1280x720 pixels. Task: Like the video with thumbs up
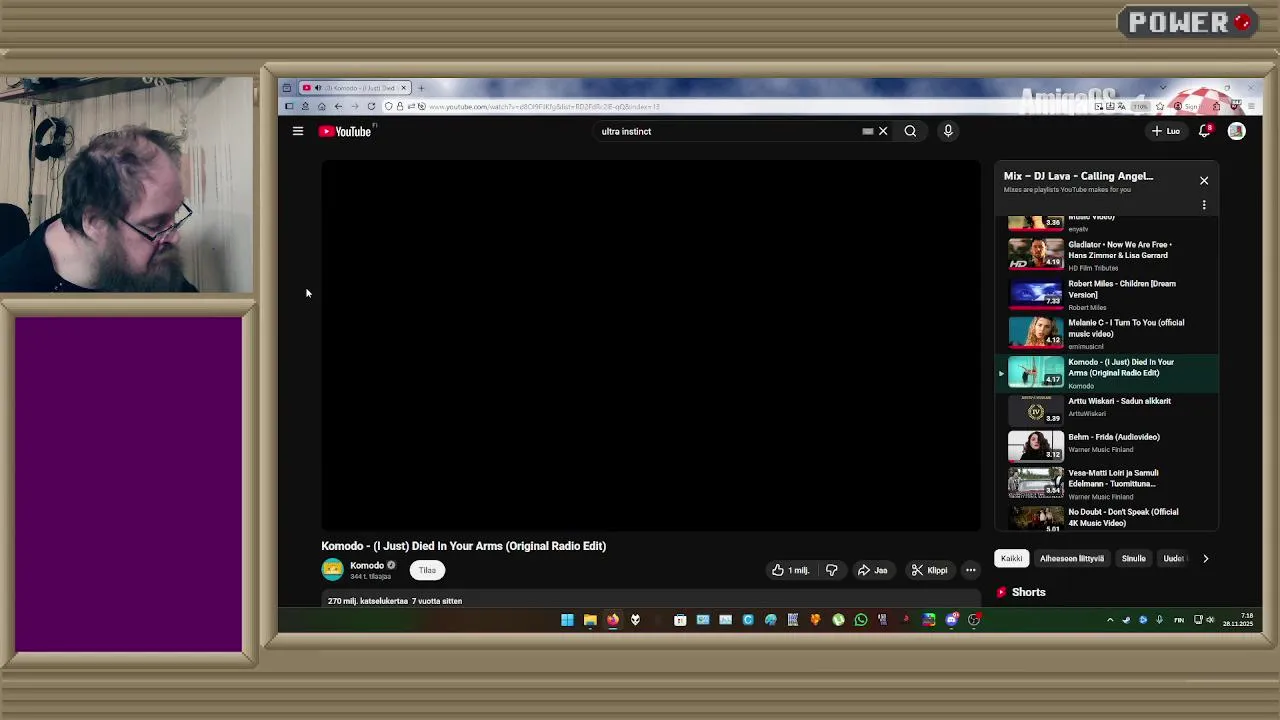pos(790,570)
